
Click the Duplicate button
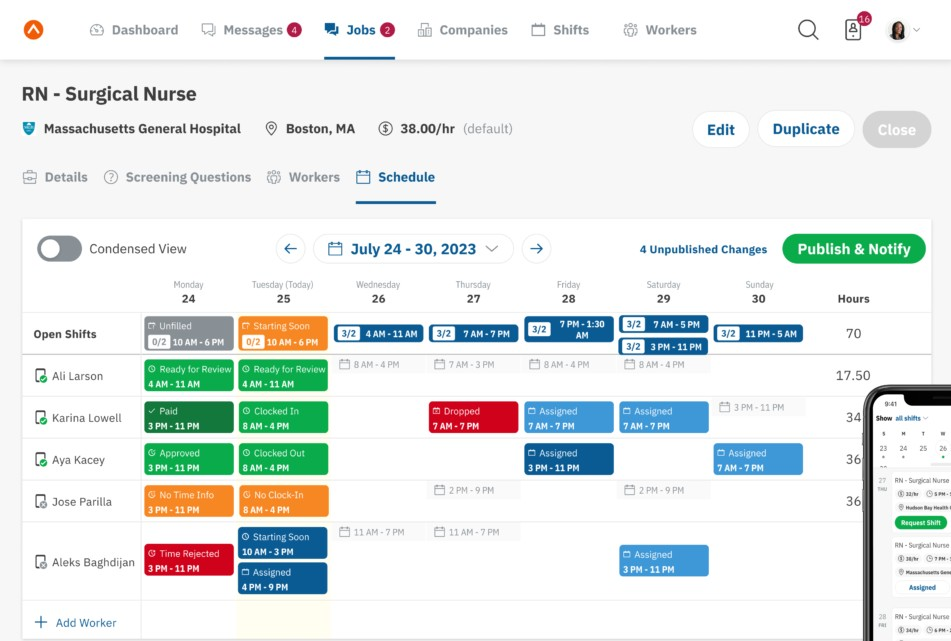click(x=806, y=129)
